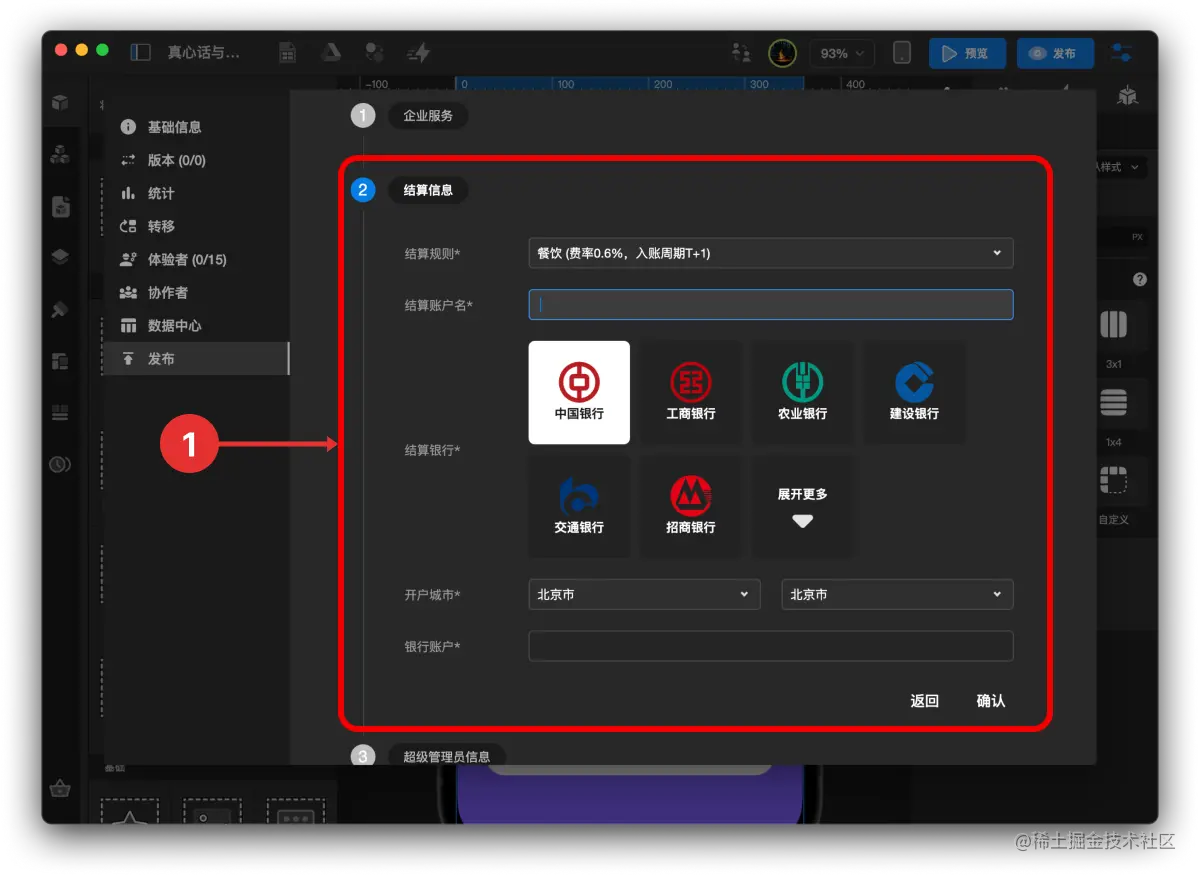Click the 返回 back button
1200x876 pixels.
pyautogui.click(x=924, y=701)
